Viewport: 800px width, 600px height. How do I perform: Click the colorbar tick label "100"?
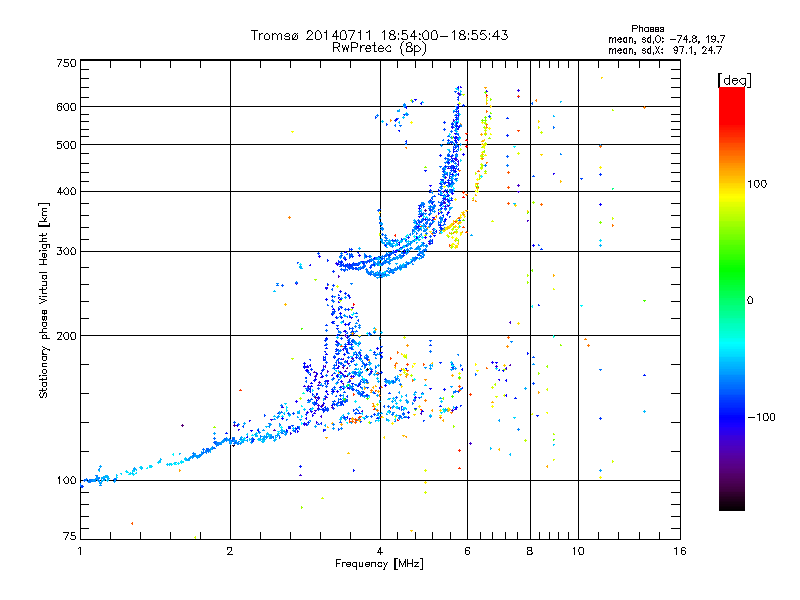[757, 184]
